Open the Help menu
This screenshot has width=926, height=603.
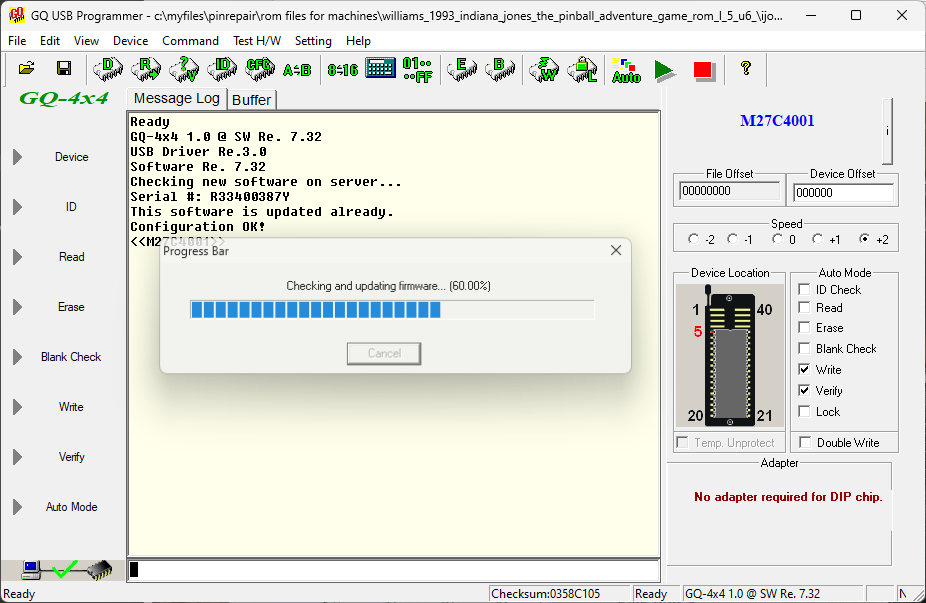pyautogui.click(x=358, y=41)
